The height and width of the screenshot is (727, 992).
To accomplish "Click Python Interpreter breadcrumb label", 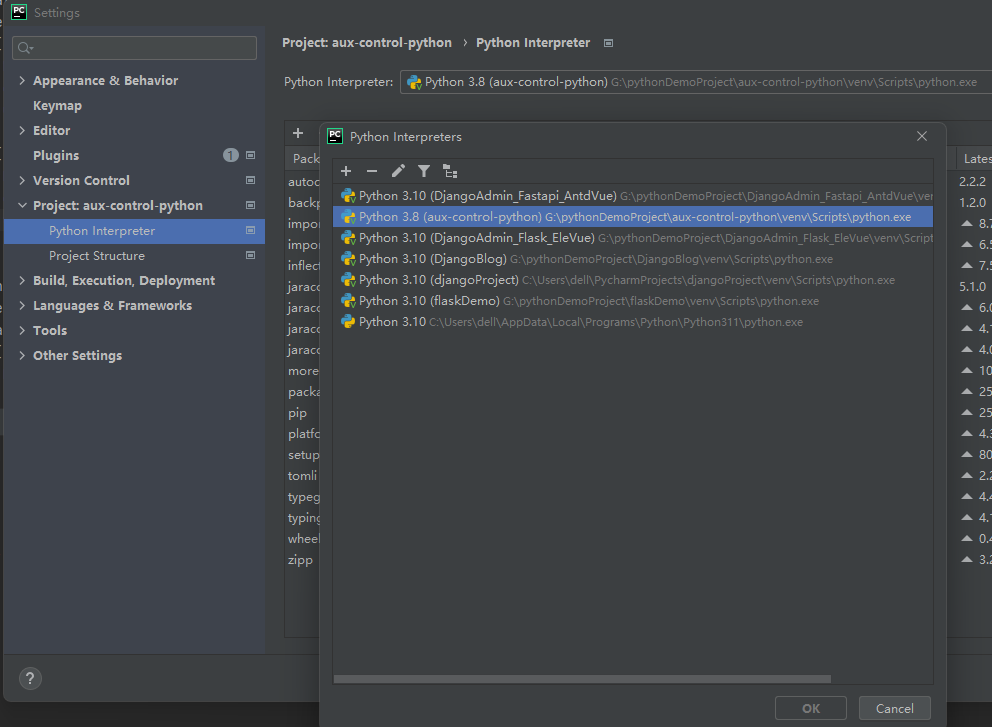I will click(x=533, y=42).
